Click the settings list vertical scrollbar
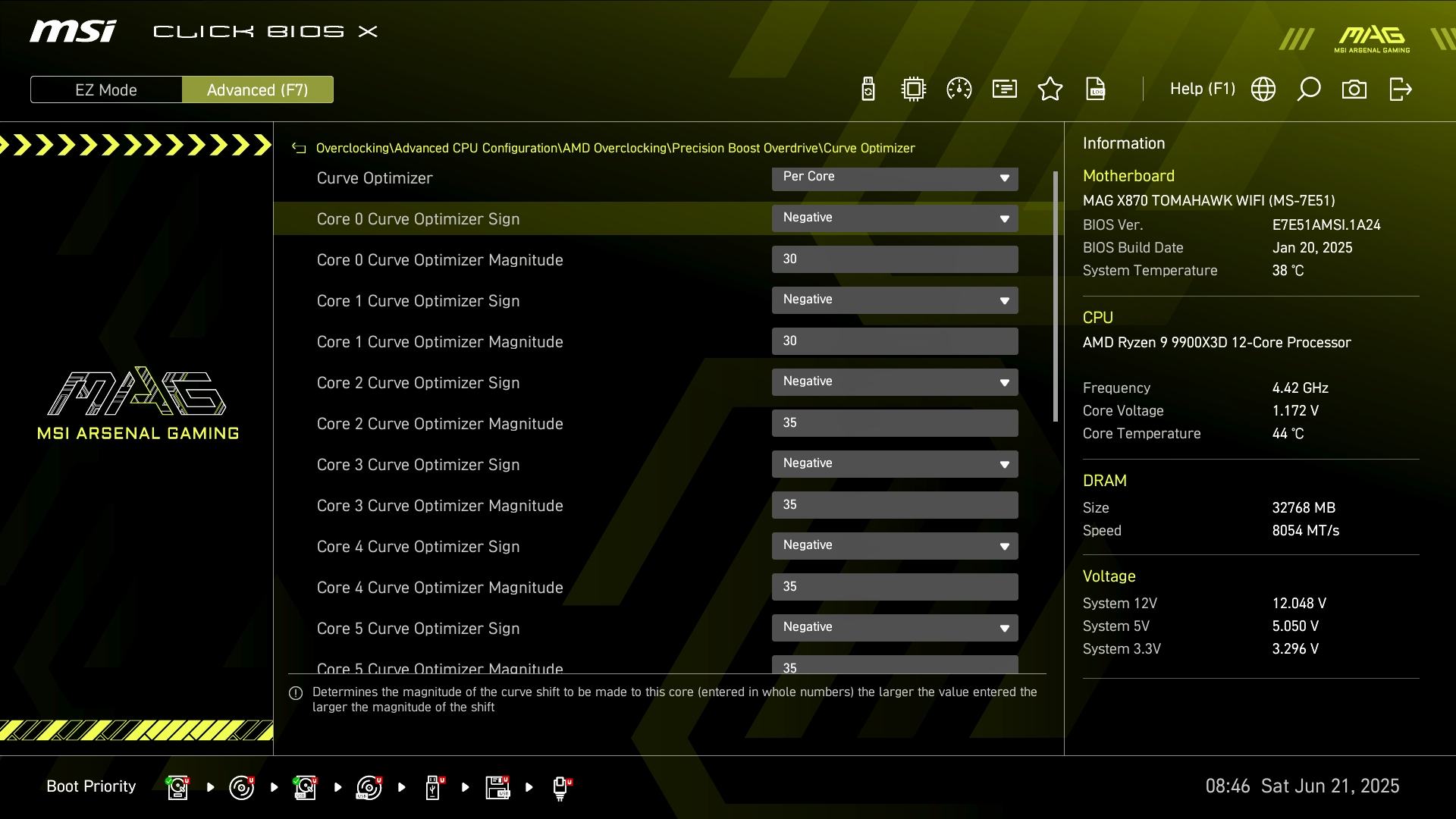This screenshot has height=819, width=1456. point(1055,296)
